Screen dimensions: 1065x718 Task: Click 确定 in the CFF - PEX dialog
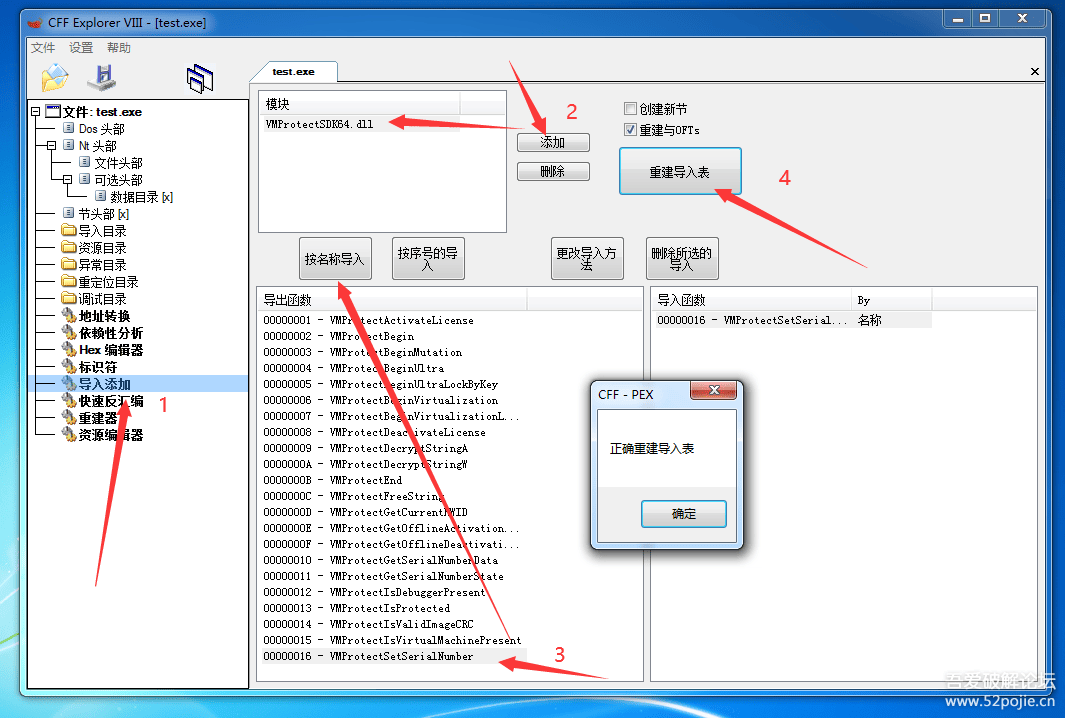(683, 514)
